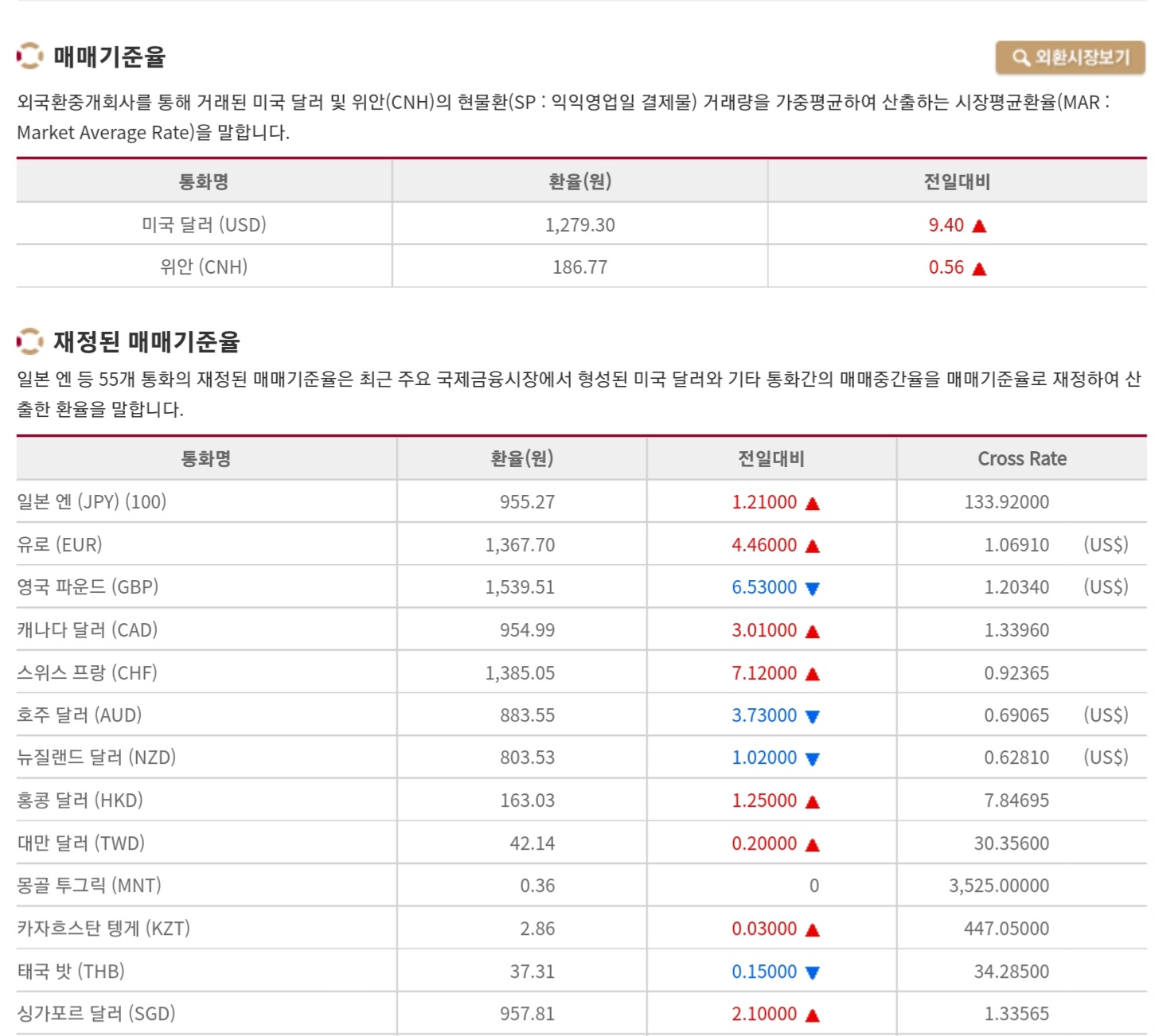
Task: Click the USD rate 1,279.30
Action: tap(579, 225)
